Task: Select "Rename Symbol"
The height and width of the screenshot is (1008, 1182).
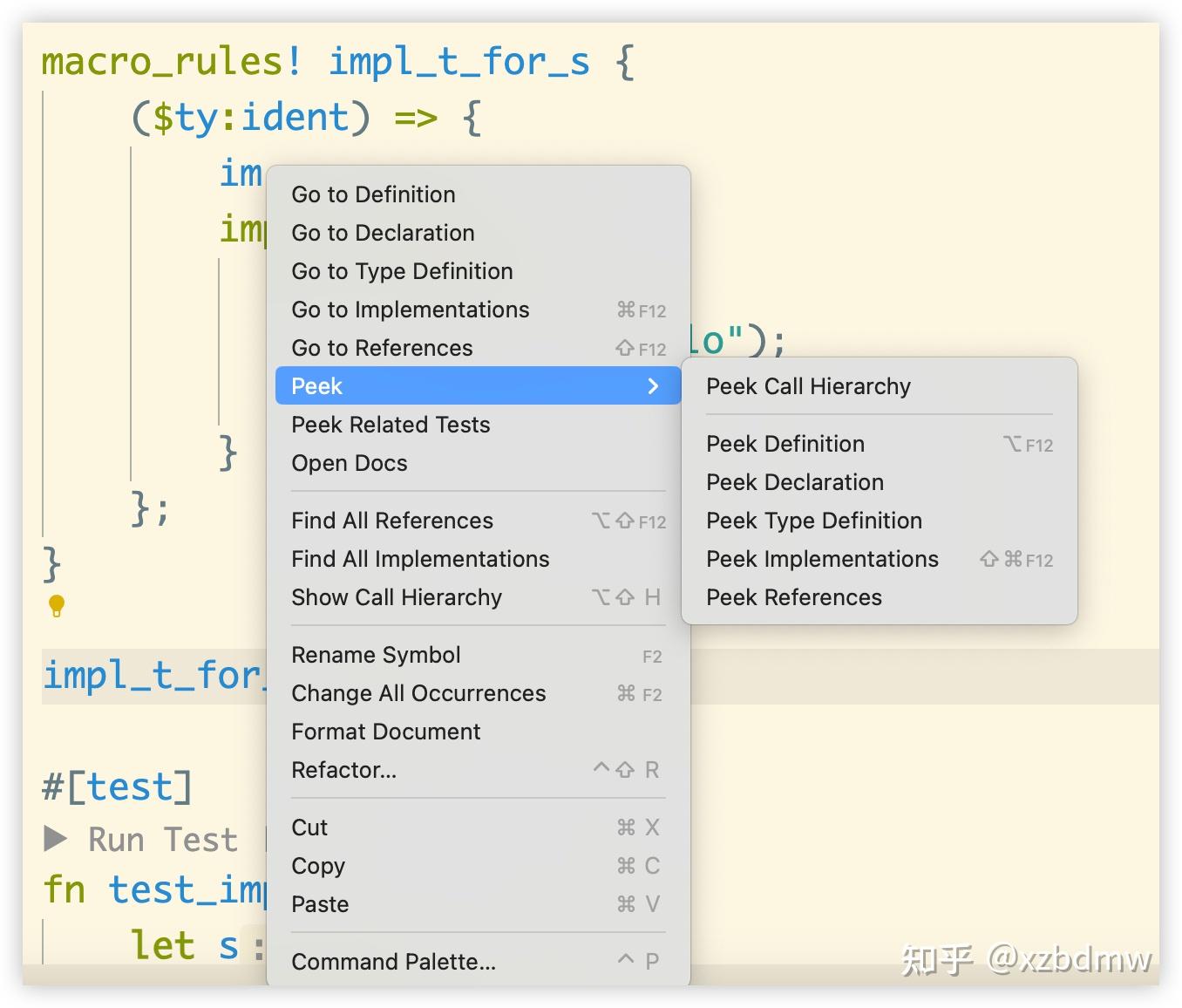Action: (x=376, y=655)
